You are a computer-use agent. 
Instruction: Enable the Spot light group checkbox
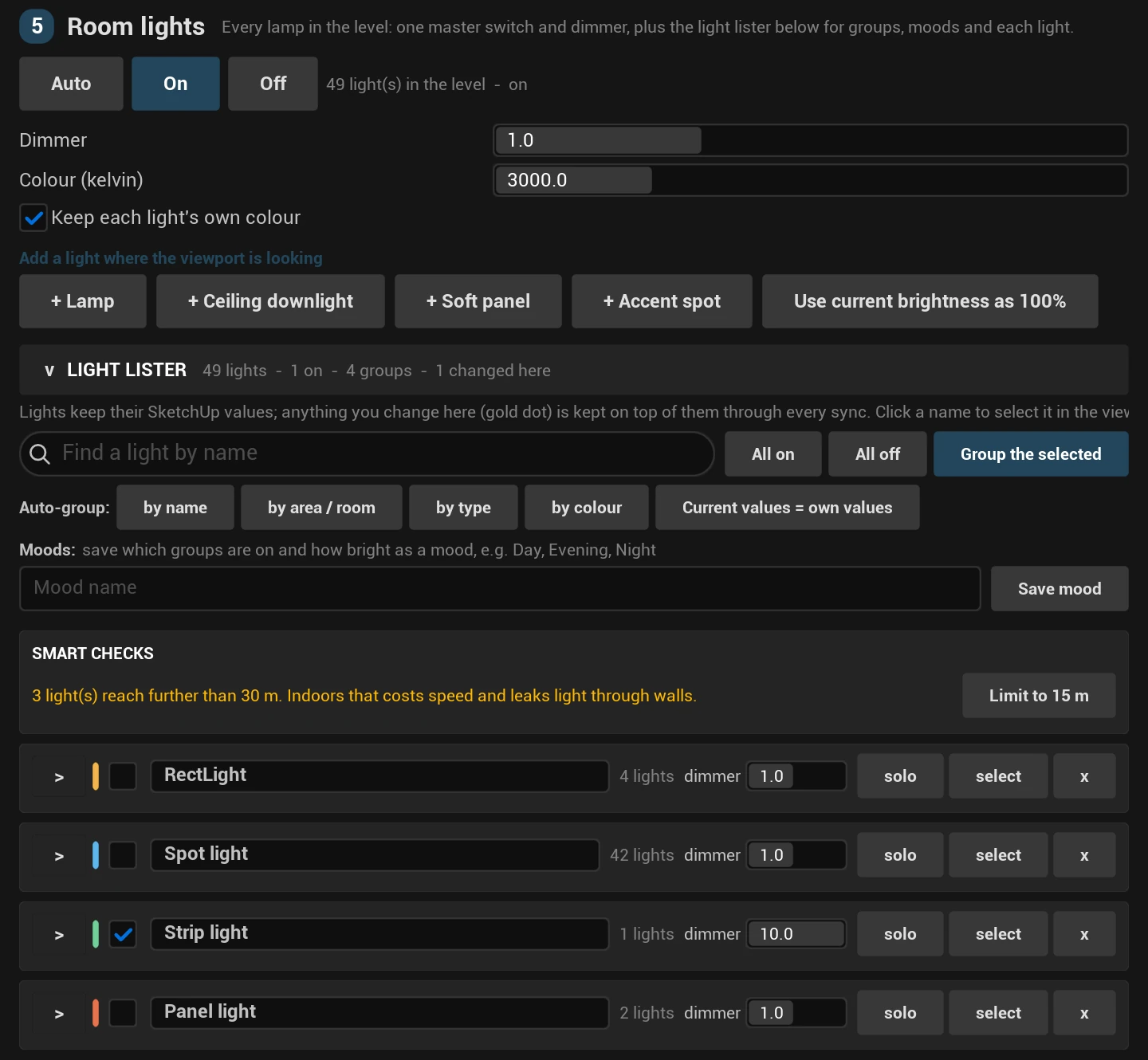pyautogui.click(x=123, y=855)
